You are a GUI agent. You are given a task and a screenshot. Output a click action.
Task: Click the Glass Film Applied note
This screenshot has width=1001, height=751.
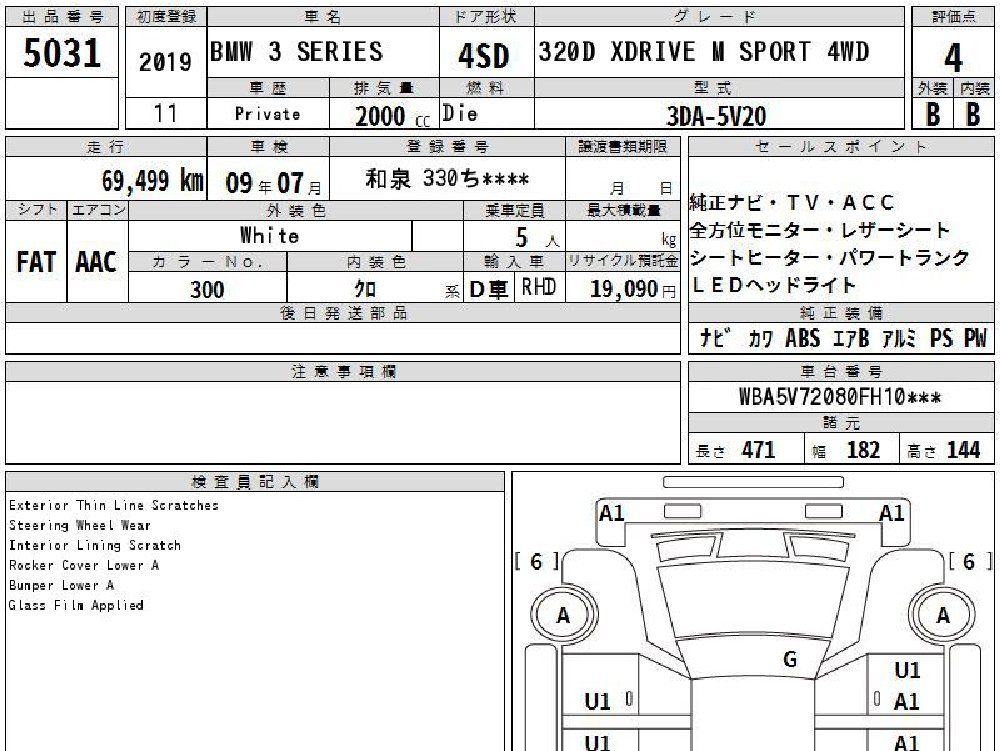(x=76, y=605)
